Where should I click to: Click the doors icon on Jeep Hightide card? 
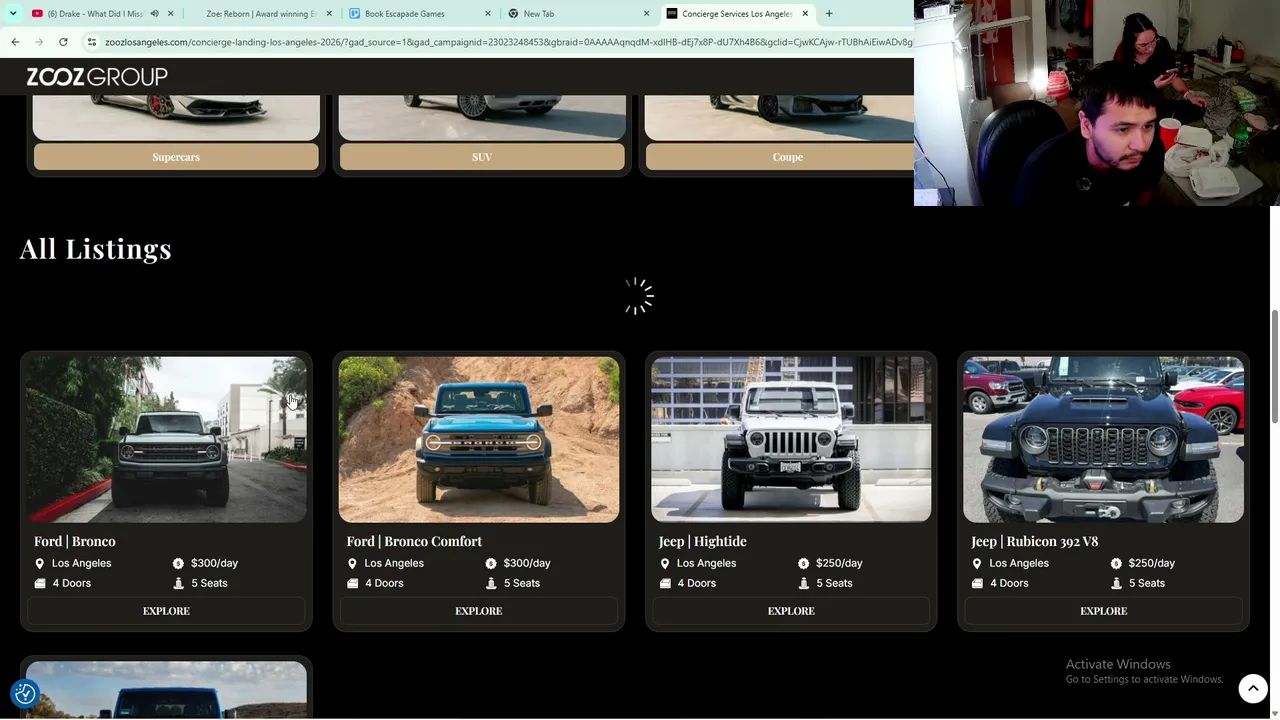(x=665, y=583)
